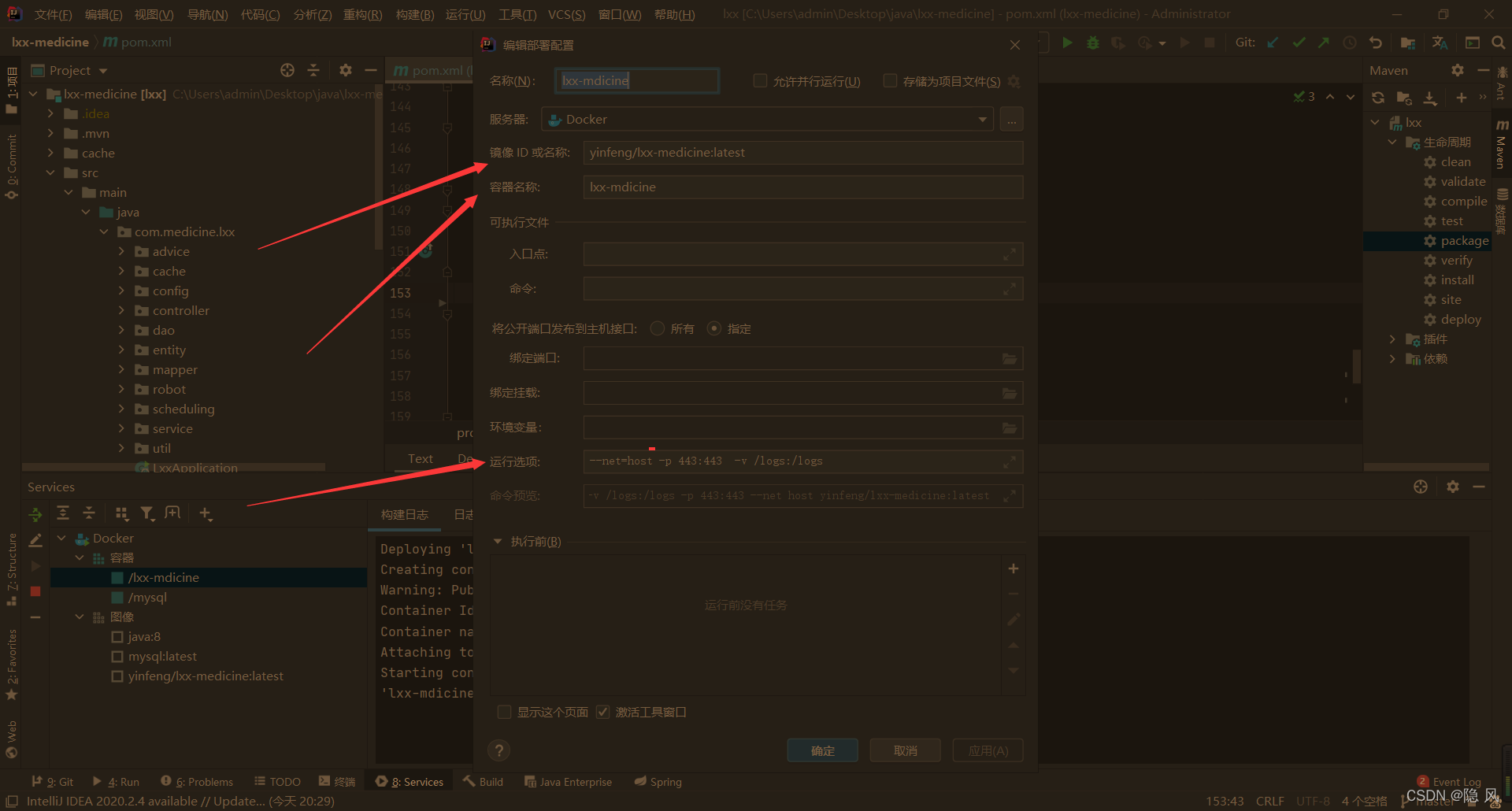Click edit configuration pencil in Services
The width and height of the screenshot is (1512, 811).
(x=35, y=540)
